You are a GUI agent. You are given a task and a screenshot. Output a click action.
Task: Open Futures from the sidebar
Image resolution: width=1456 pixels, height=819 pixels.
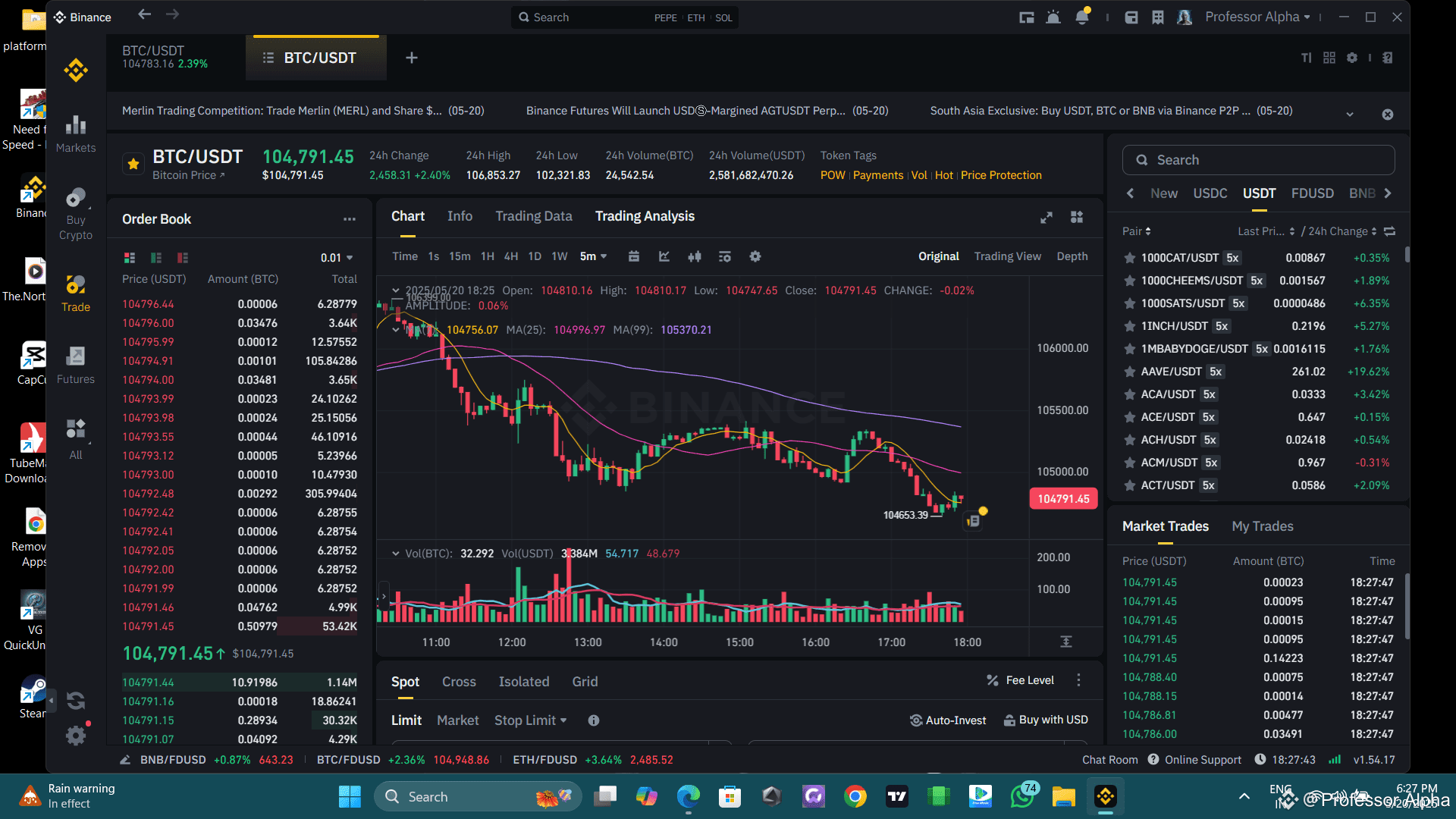(x=76, y=366)
